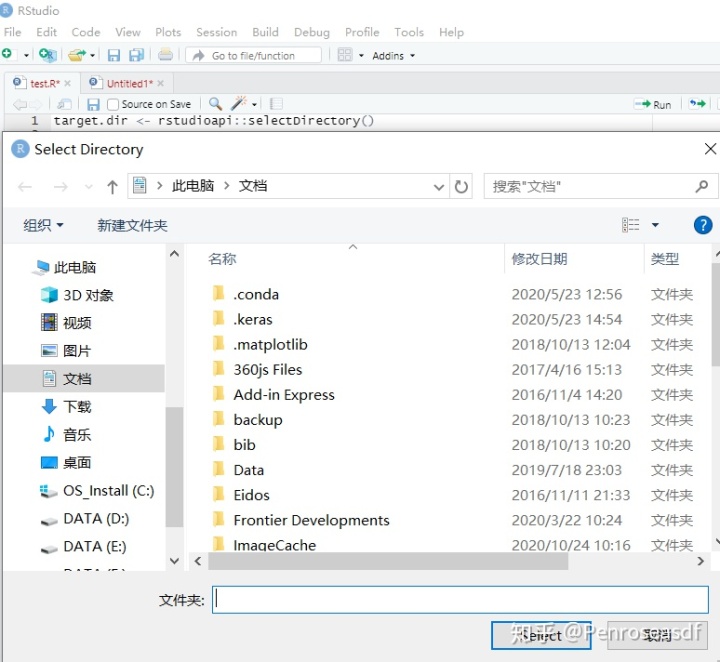
Task: Click 此电脑 in the address breadcrumb
Action: point(193,186)
